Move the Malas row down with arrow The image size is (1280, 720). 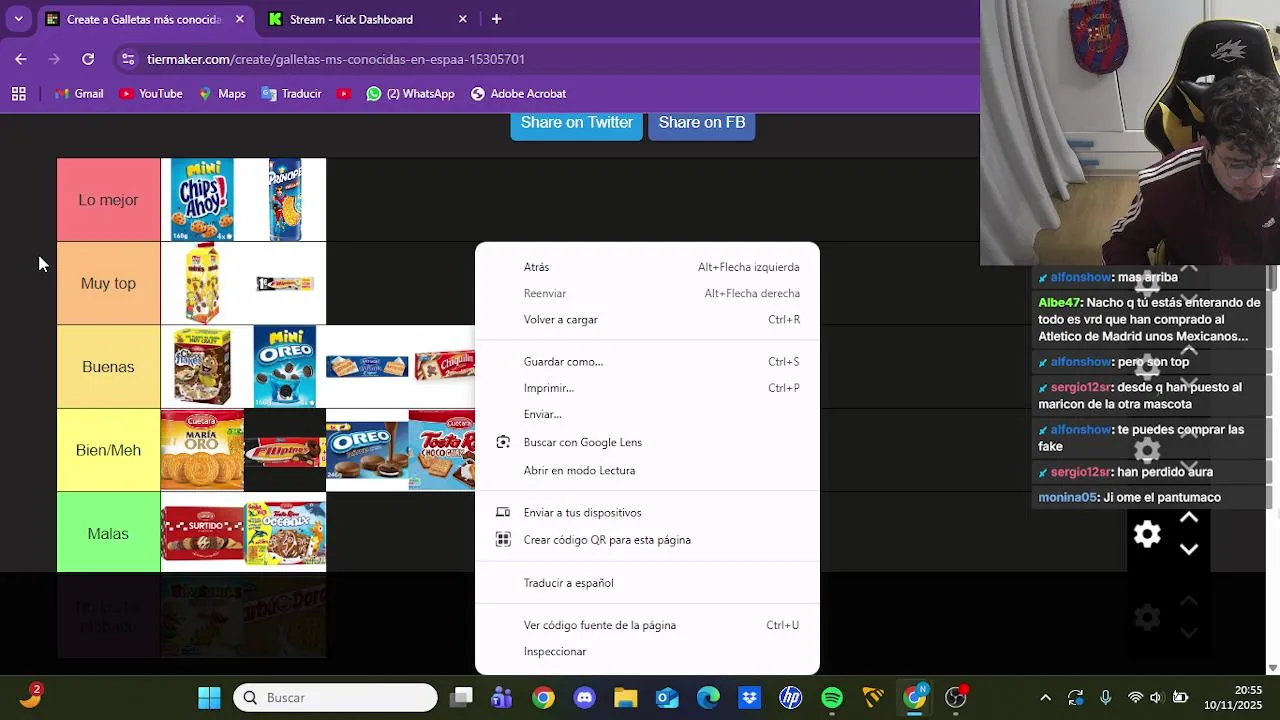coord(1189,549)
